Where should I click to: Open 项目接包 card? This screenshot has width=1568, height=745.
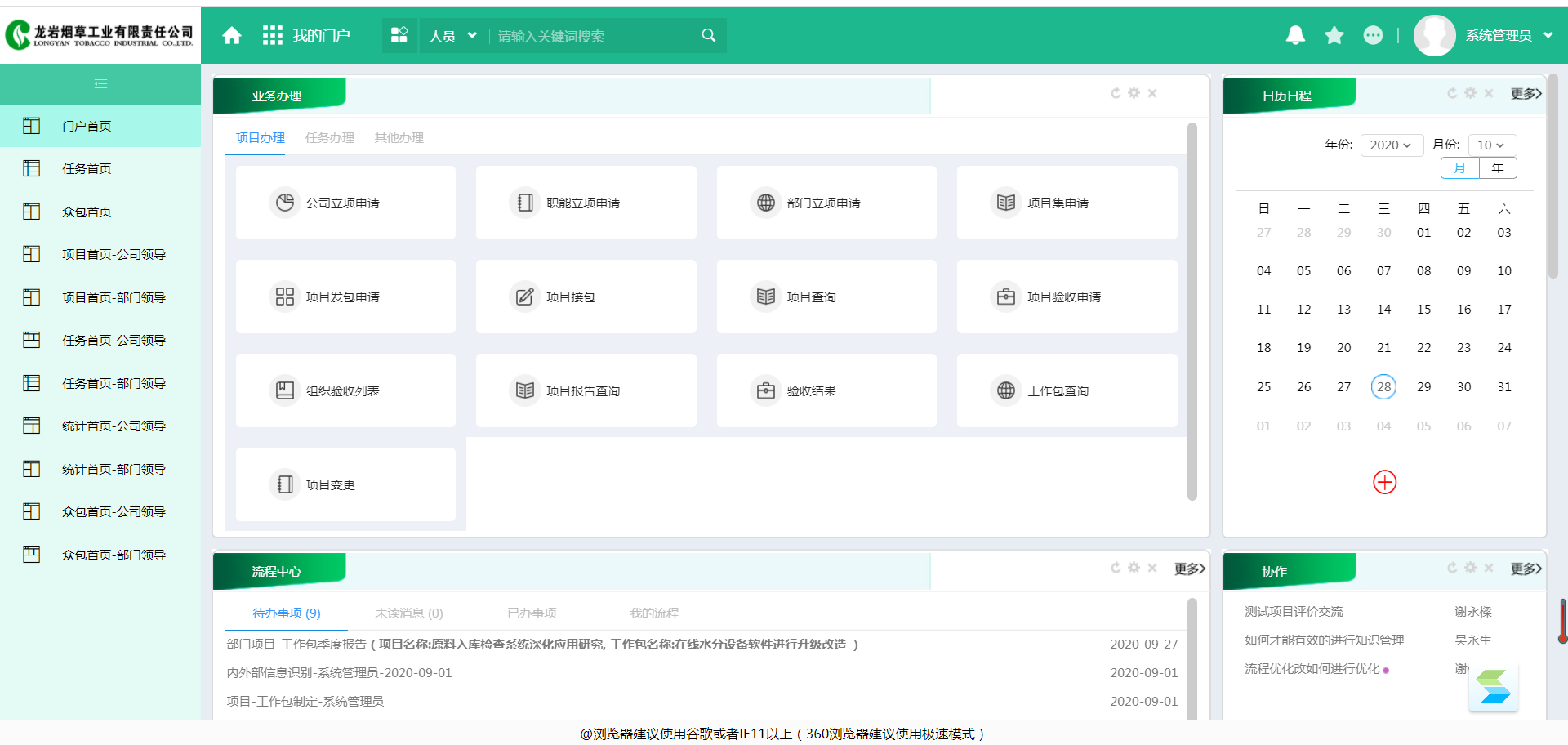586,297
